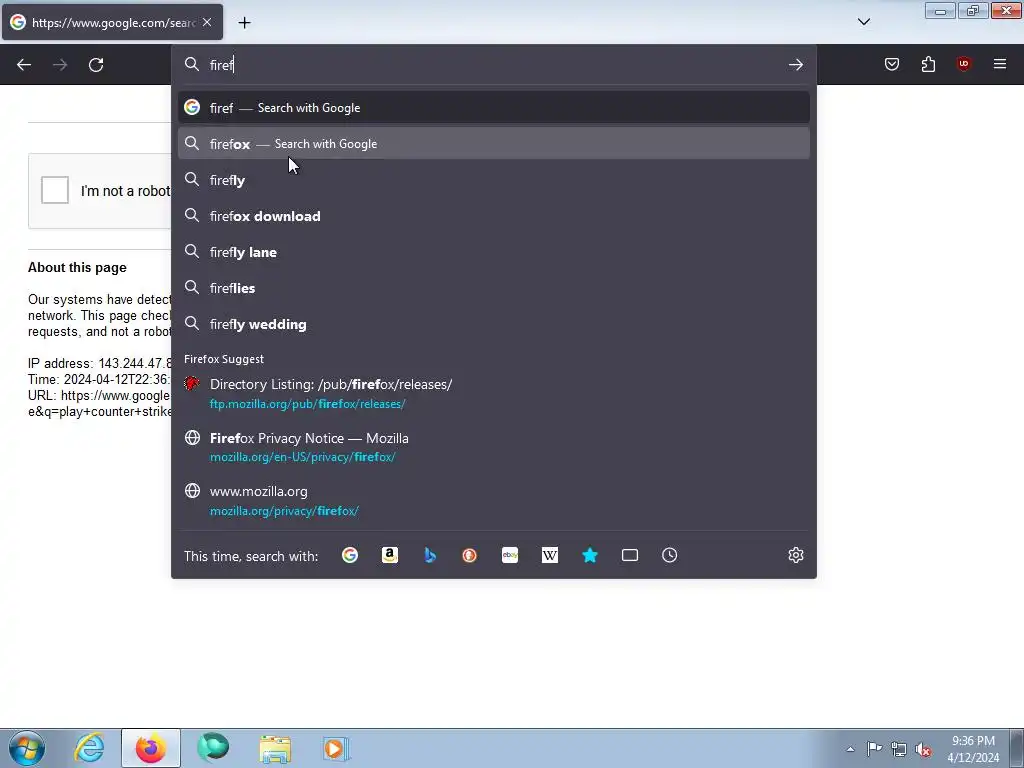Click the browser forward arrow
The width and height of the screenshot is (1024, 768).
point(60,65)
